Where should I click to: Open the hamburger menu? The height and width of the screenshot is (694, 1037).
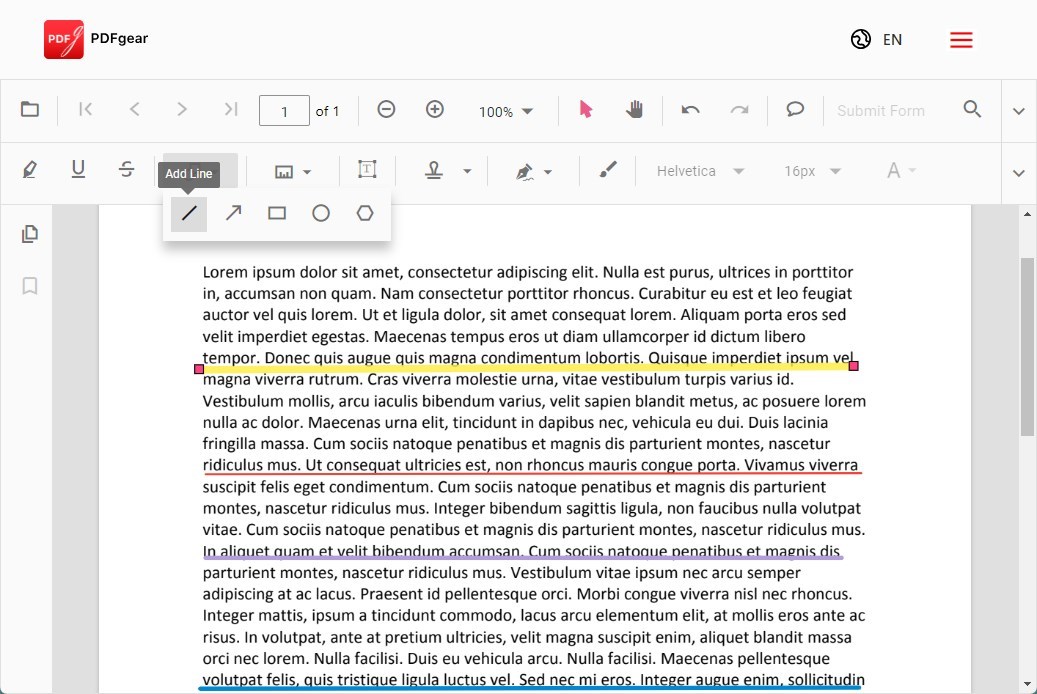[x=961, y=39]
